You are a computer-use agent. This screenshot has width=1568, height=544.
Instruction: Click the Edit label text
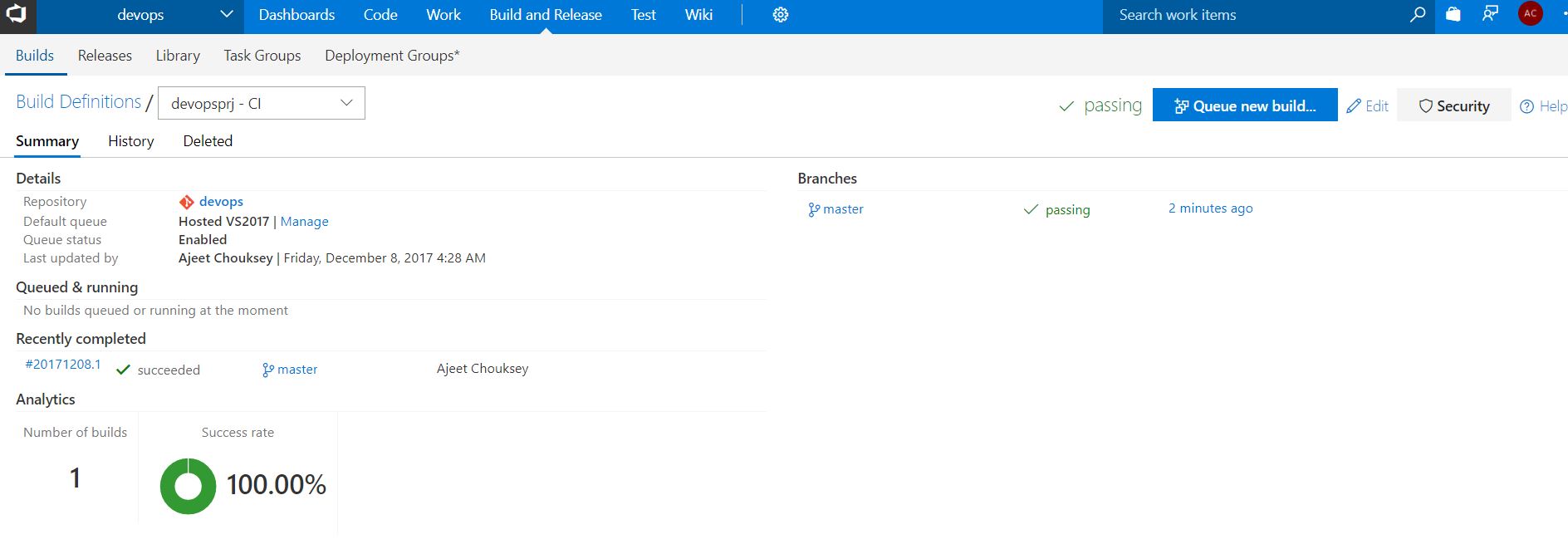pos(1377,106)
